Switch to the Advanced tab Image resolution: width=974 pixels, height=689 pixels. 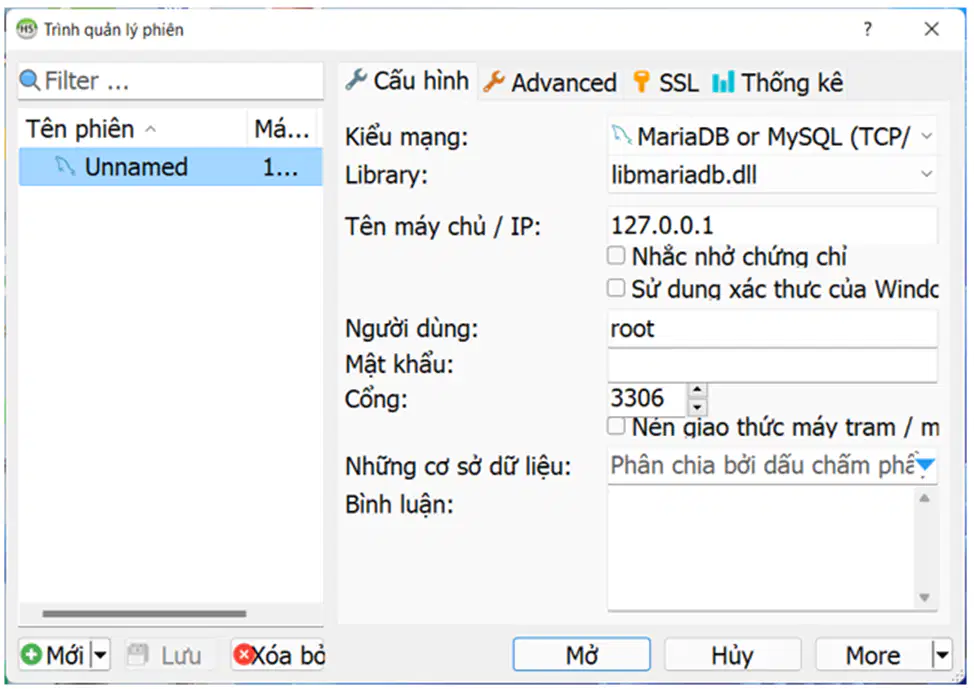click(550, 83)
